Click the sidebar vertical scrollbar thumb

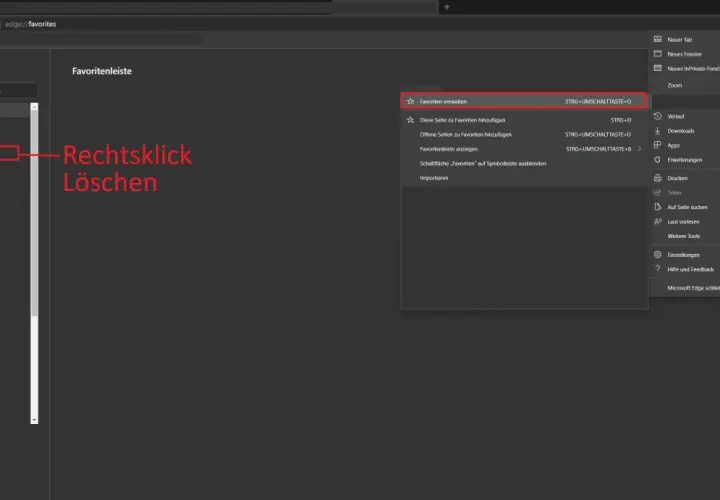point(34,213)
